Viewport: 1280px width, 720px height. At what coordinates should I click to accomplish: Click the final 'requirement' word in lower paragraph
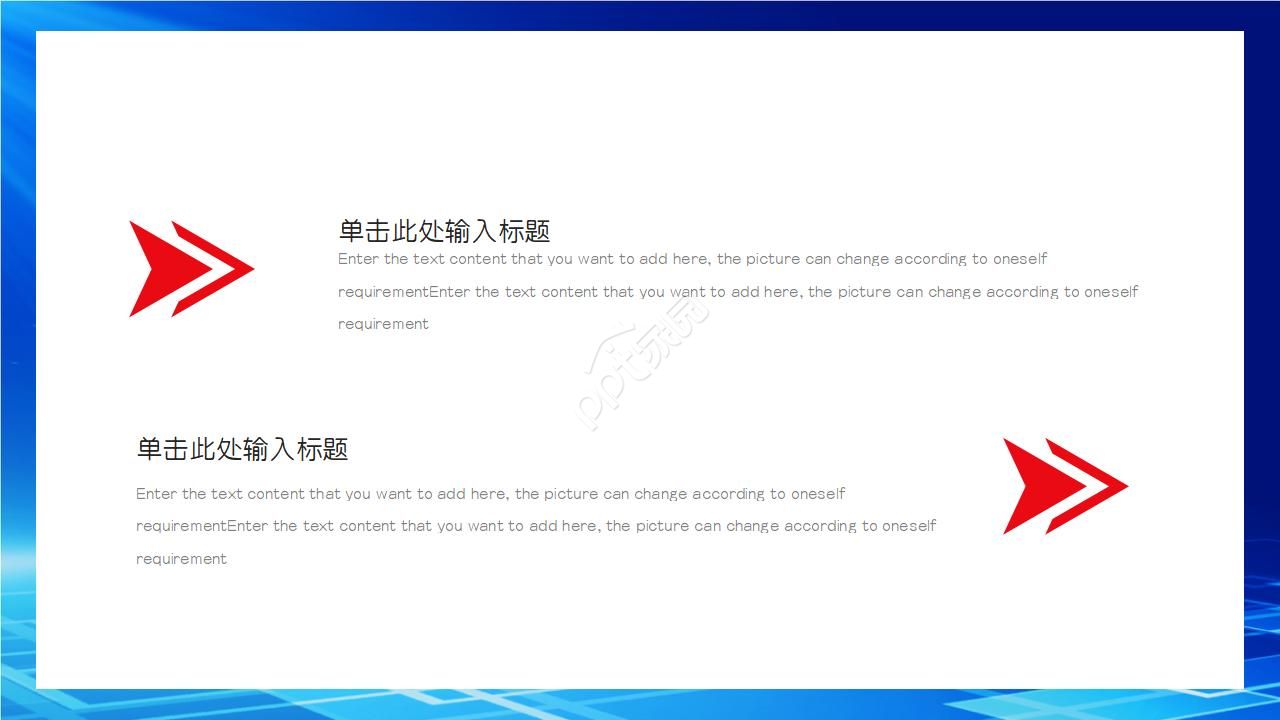coord(181,559)
